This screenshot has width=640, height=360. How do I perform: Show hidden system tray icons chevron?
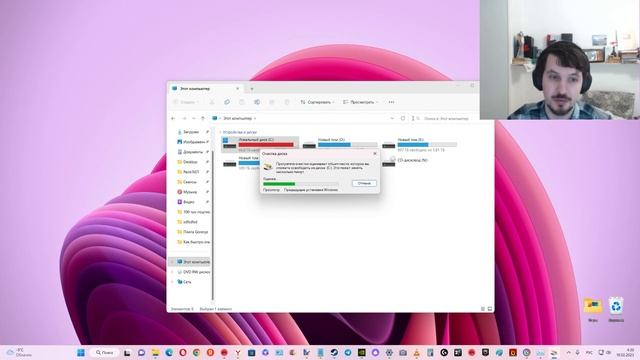click(569, 353)
